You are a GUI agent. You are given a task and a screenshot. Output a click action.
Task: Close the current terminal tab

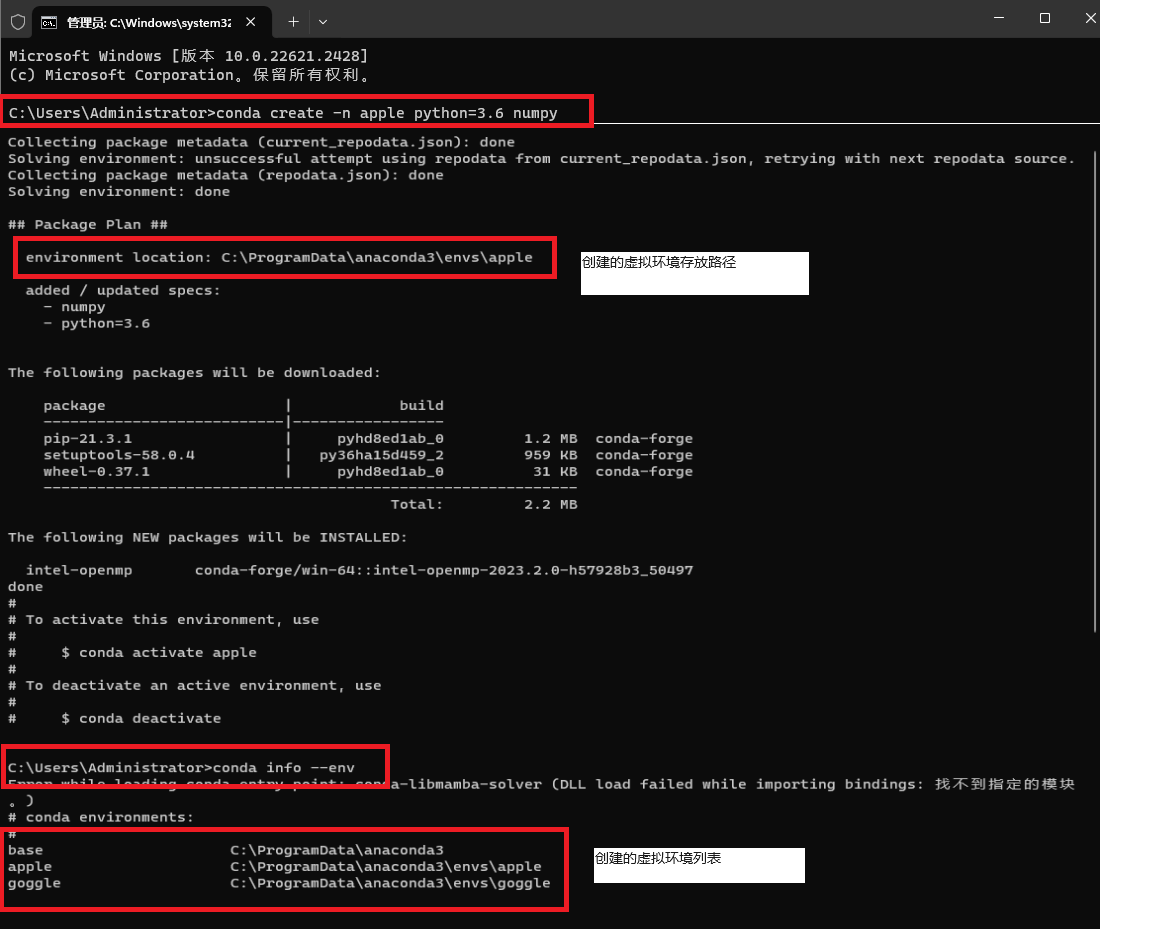251,22
